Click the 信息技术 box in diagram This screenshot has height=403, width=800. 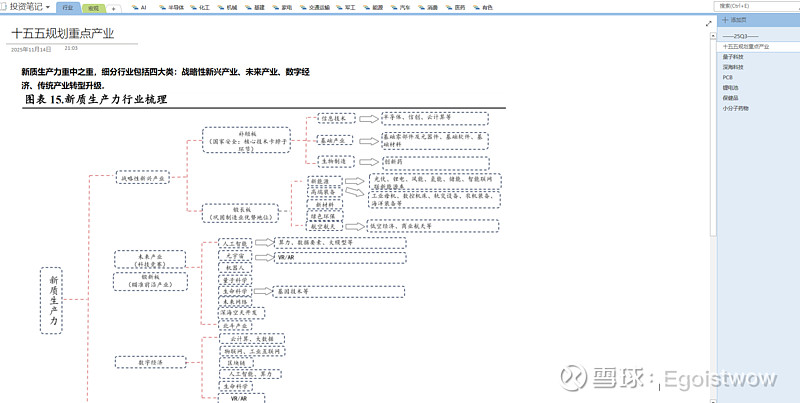click(x=336, y=118)
